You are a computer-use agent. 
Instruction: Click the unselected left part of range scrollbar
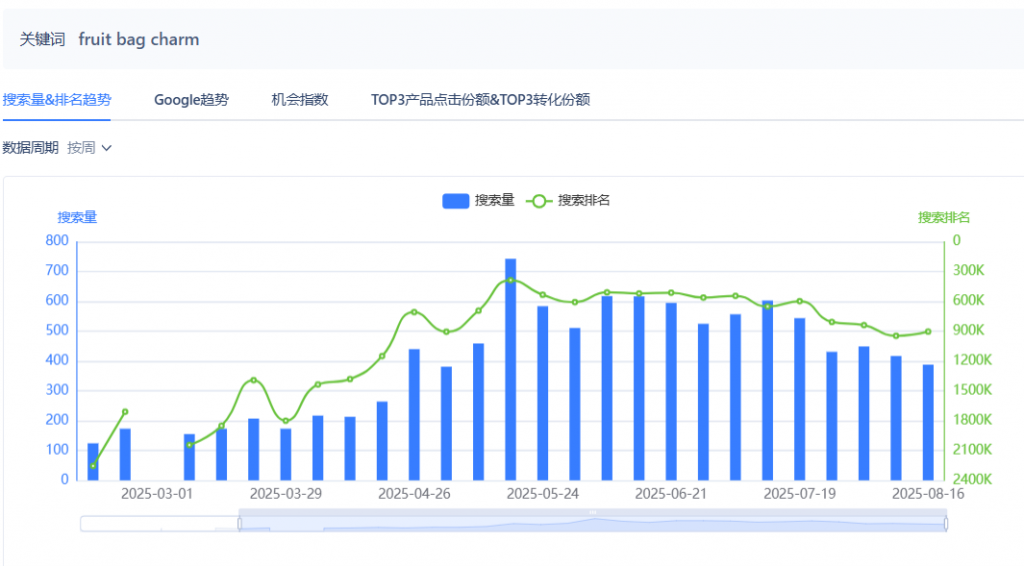pos(159,524)
